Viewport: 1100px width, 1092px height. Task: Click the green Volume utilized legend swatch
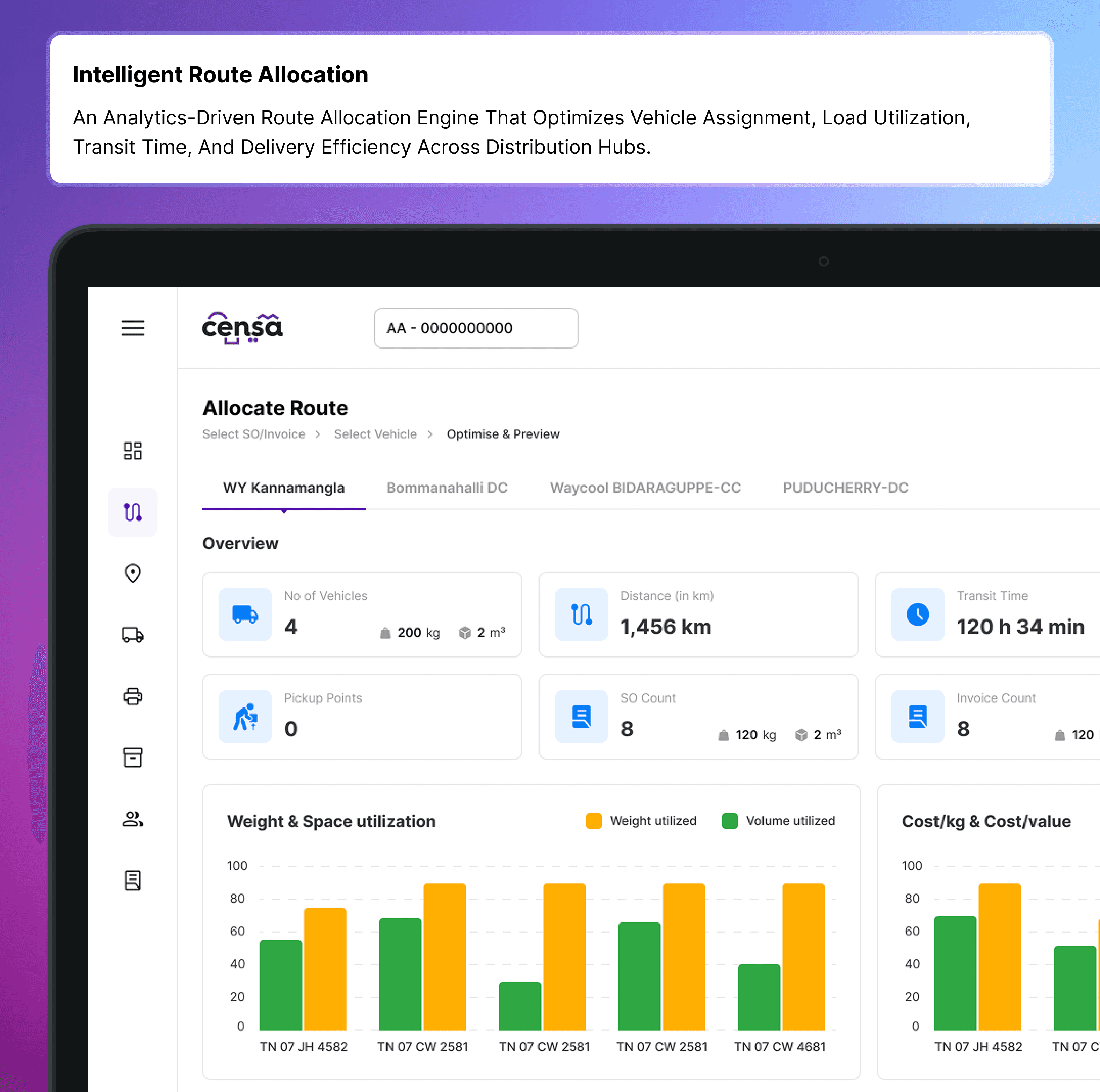tap(729, 821)
